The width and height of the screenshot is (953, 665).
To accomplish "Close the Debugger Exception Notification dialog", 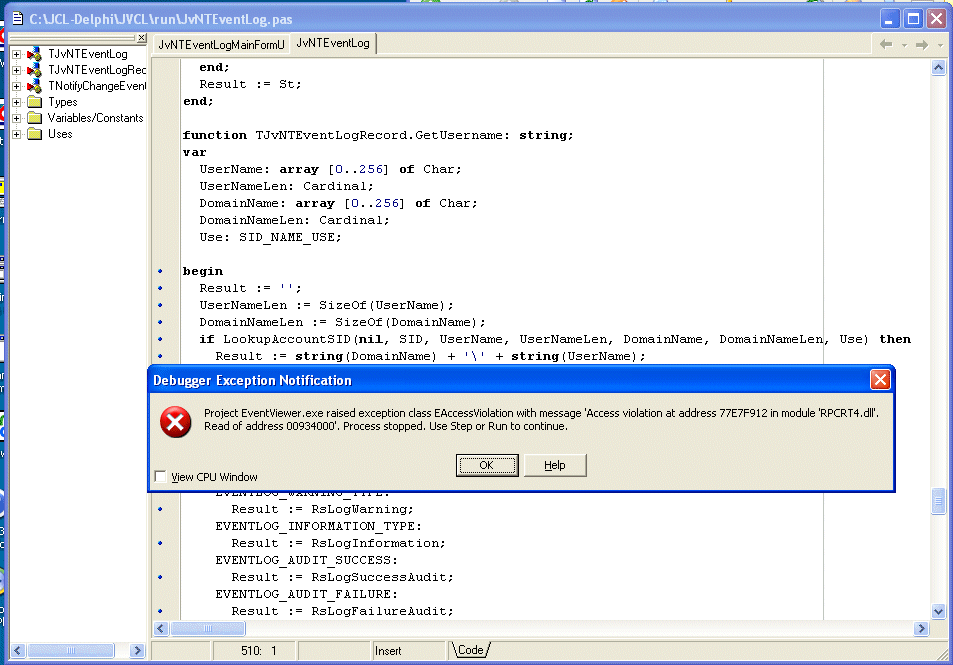I will pos(879,380).
